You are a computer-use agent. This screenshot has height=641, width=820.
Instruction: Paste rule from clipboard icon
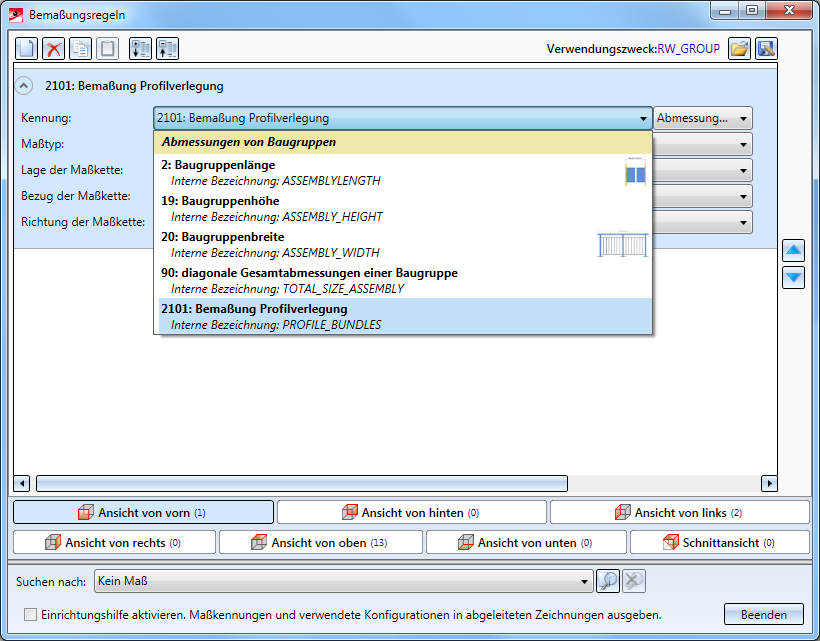point(107,49)
